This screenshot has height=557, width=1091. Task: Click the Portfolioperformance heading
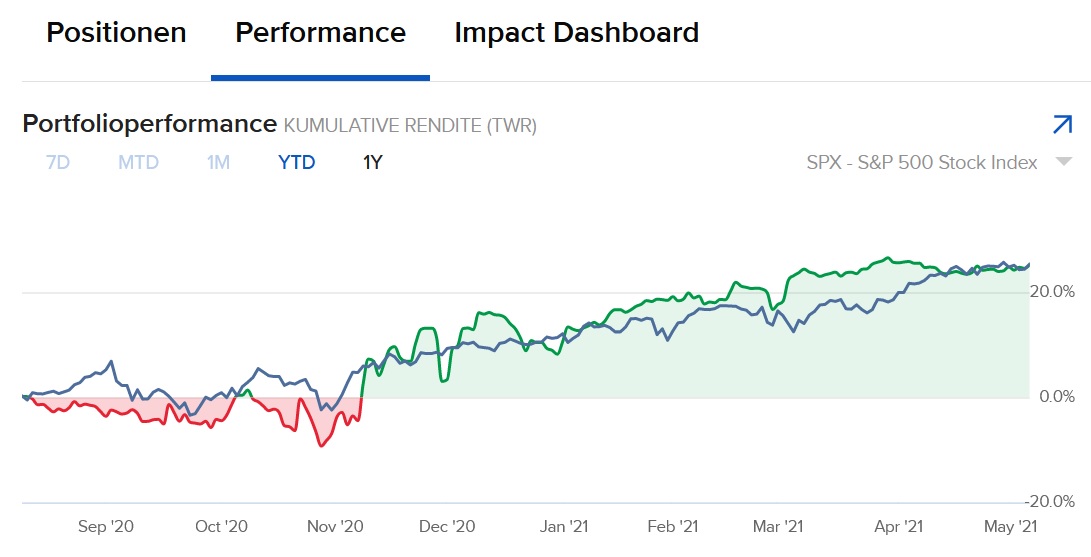149,124
